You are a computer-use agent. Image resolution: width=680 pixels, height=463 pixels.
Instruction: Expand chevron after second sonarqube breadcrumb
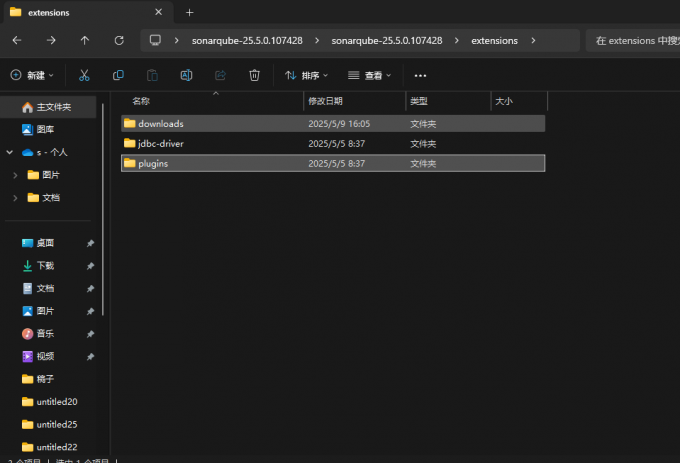coord(457,40)
